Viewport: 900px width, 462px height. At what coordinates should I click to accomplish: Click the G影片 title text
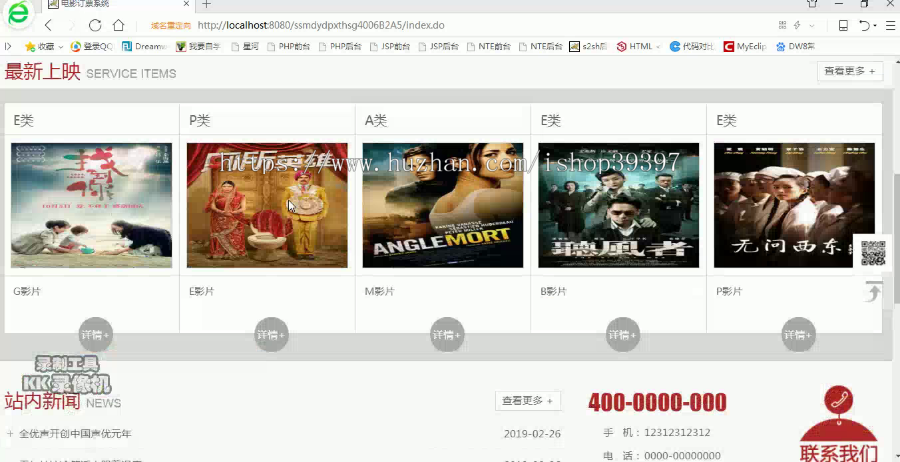tap(27, 292)
